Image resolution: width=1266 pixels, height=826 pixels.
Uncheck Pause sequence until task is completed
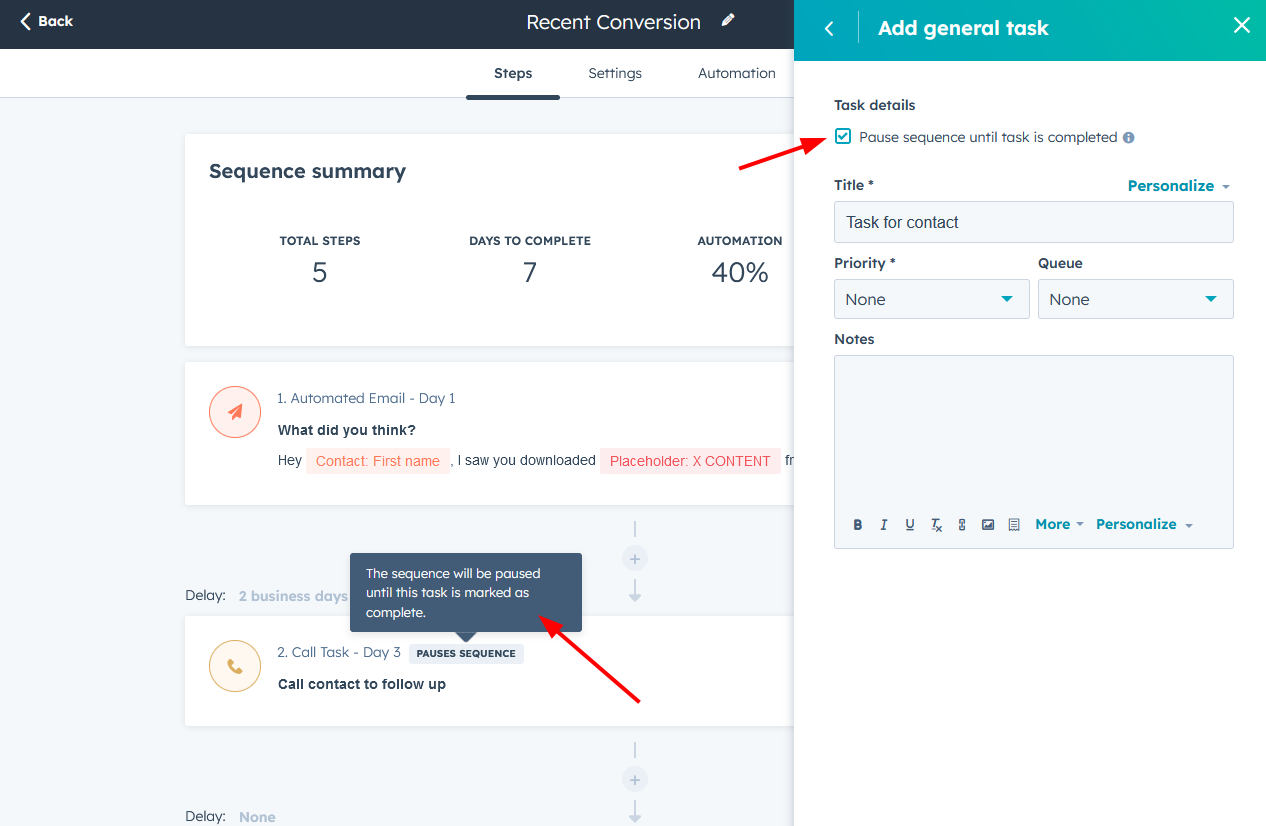(x=842, y=136)
